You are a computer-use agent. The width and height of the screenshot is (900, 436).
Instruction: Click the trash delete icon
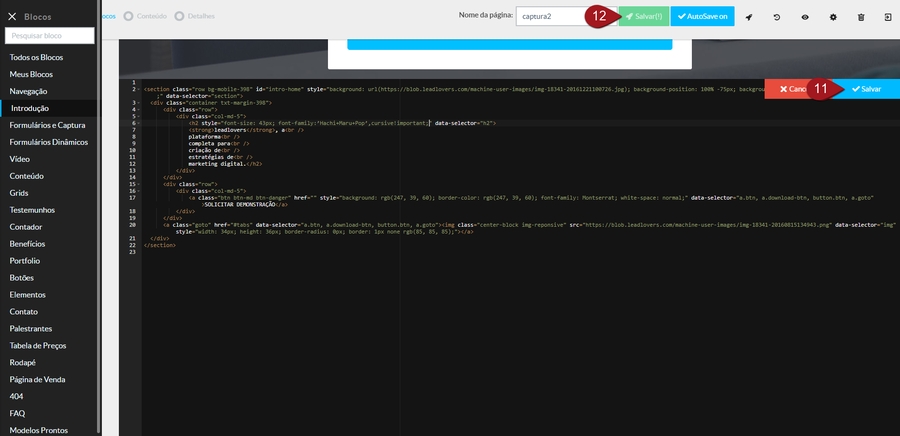[x=861, y=17]
